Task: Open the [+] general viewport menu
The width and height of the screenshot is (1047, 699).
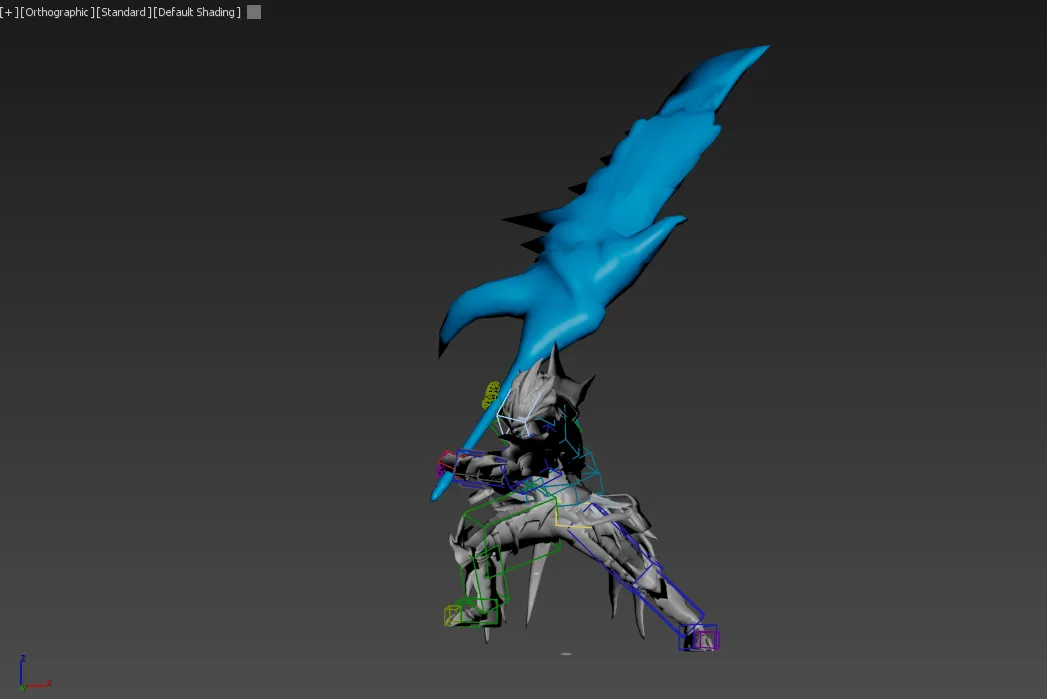Action: click(9, 12)
